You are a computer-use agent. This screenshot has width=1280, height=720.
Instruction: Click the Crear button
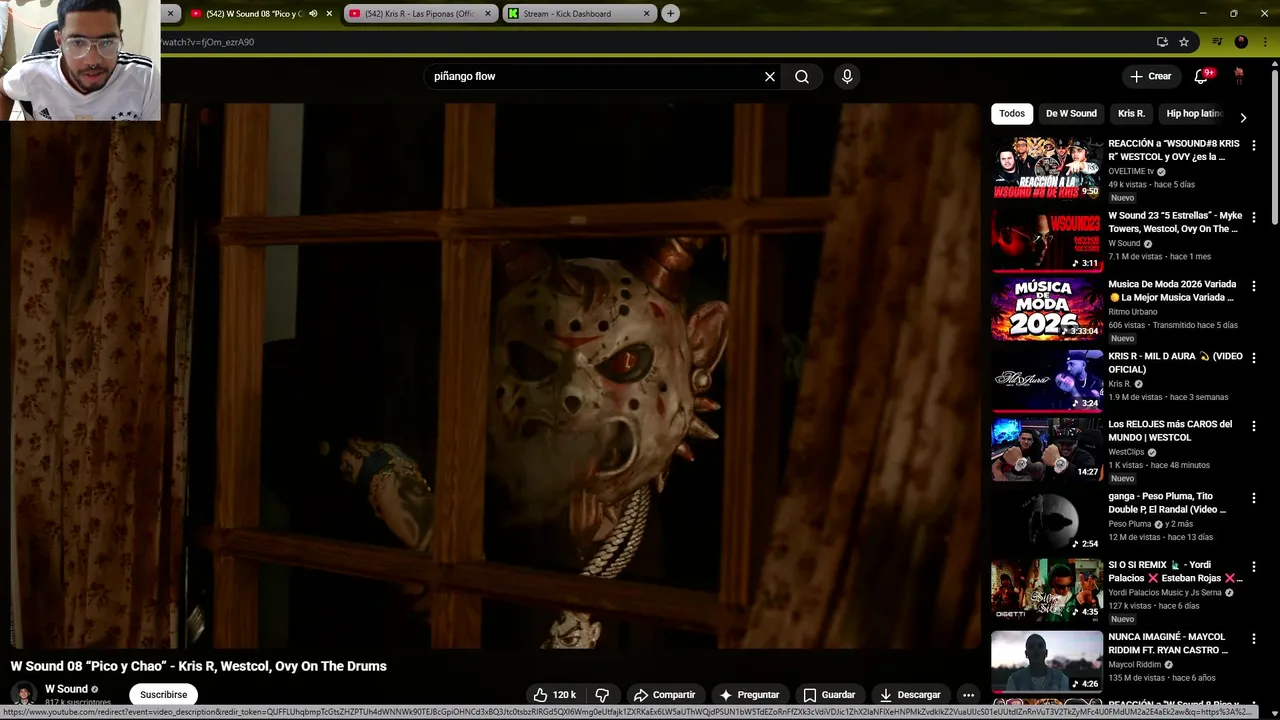point(1150,76)
